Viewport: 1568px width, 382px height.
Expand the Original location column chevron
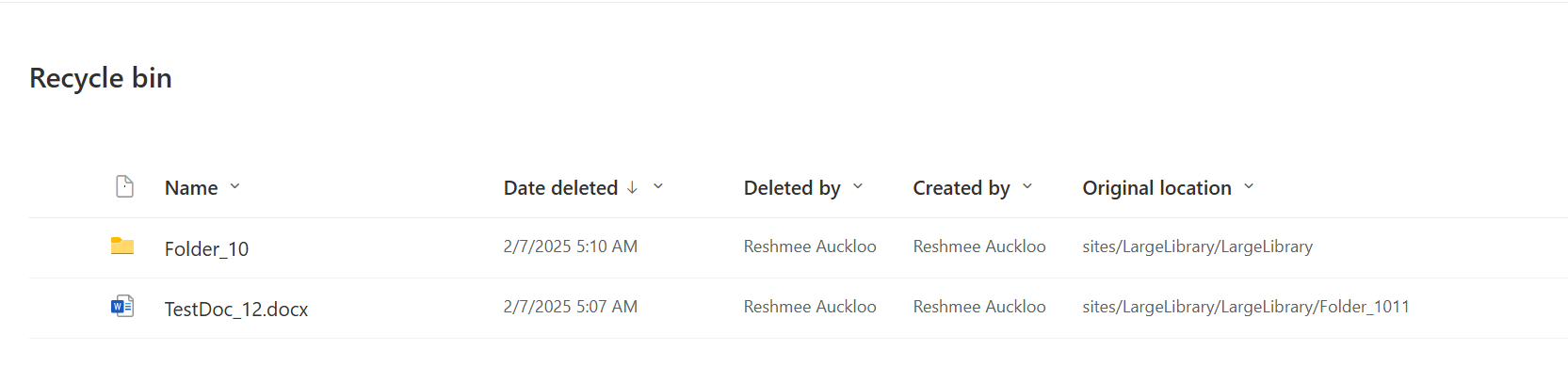[1249, 186]
